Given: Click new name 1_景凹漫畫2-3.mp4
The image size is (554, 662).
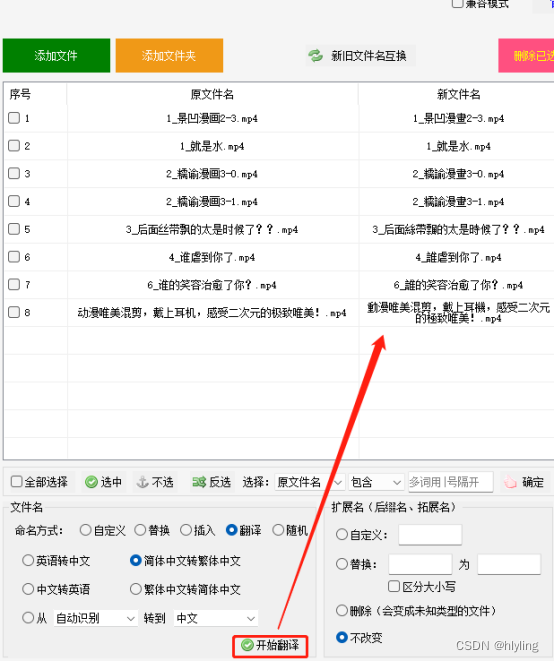Looking at the screenshot, I should point(458,119).
